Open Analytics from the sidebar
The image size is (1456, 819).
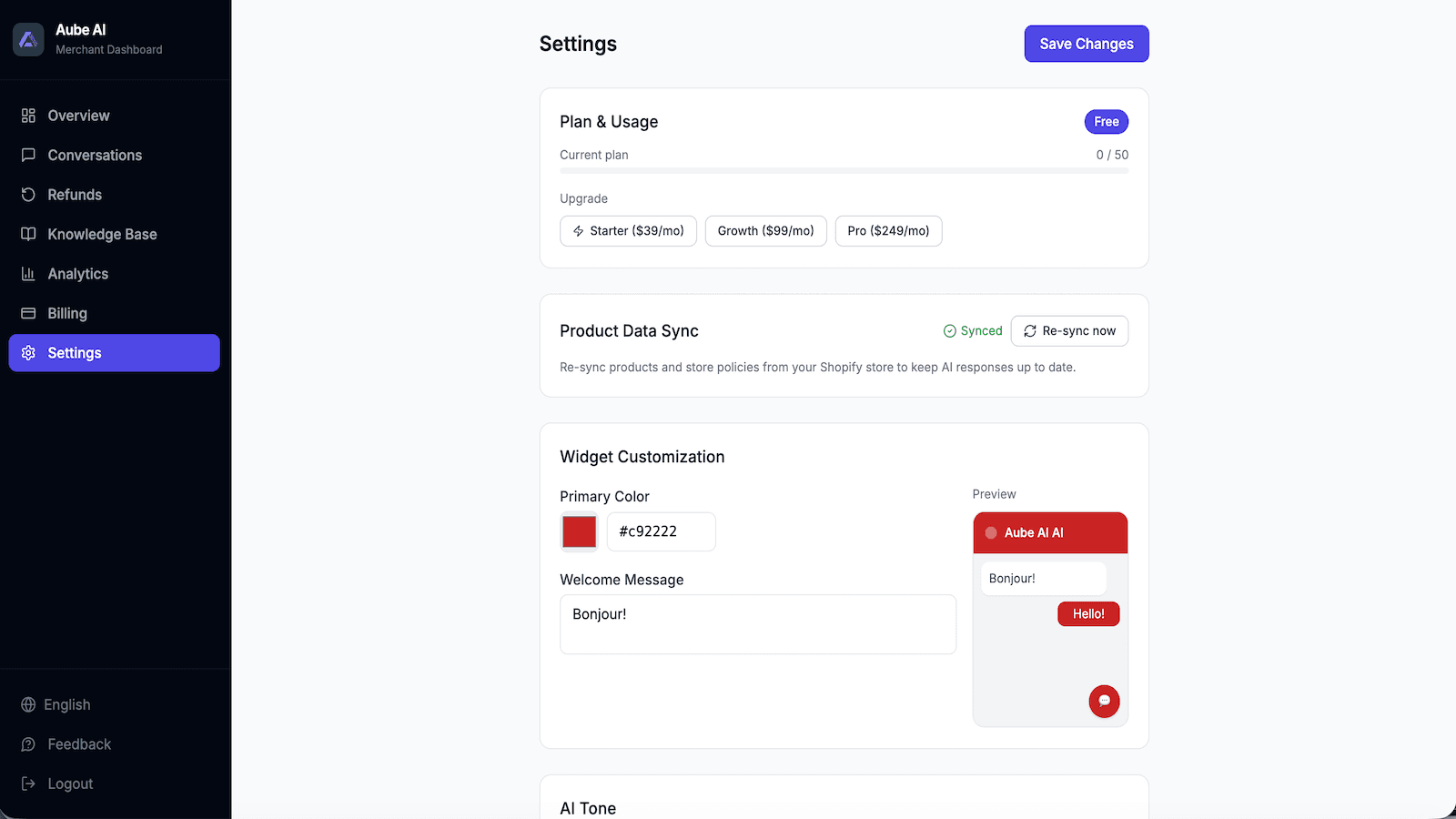click(115, 274)
